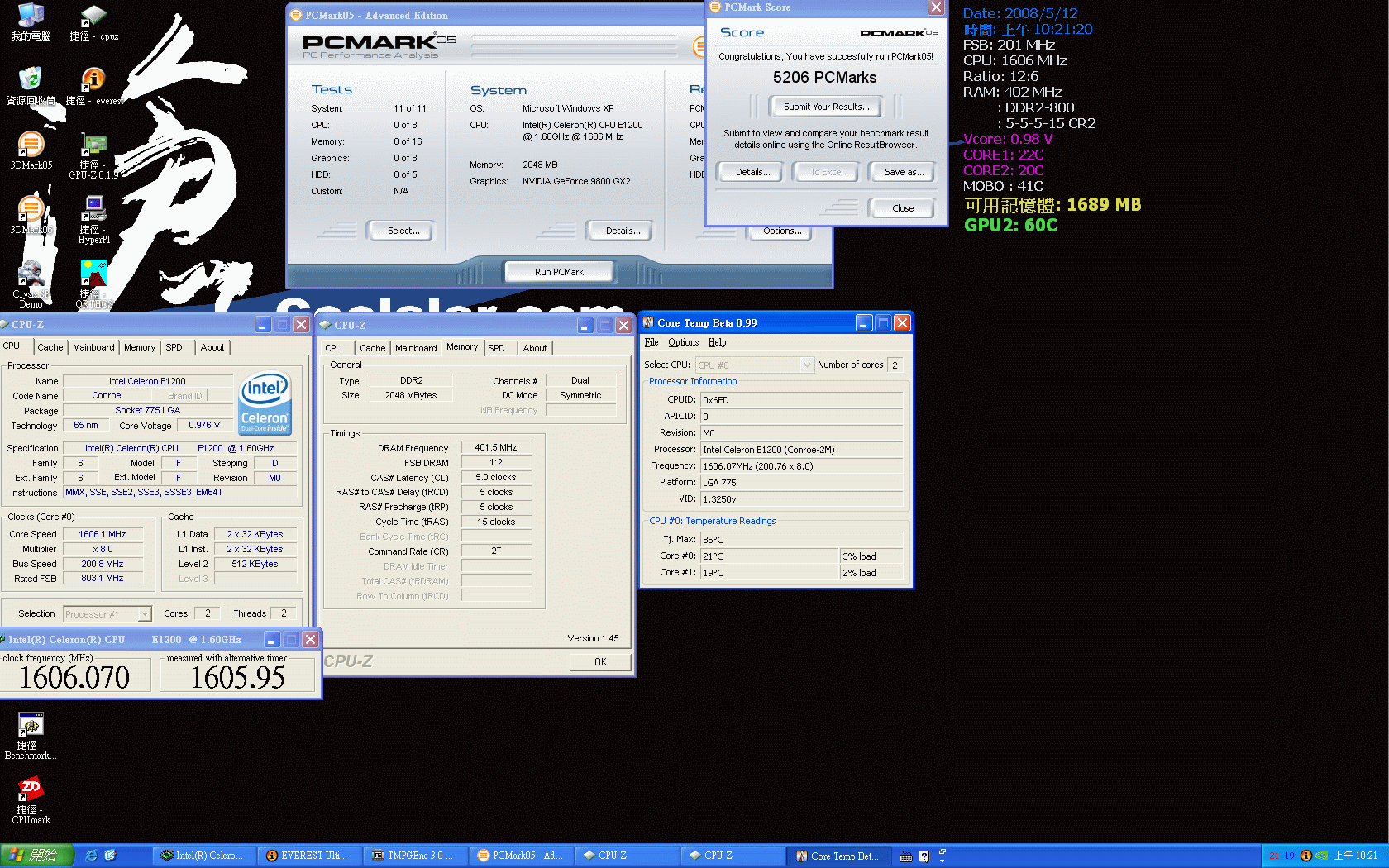Click the Intel Celeron E1200 name field
This screenshot has width=1389, height=868.
(x=147, y=381)
